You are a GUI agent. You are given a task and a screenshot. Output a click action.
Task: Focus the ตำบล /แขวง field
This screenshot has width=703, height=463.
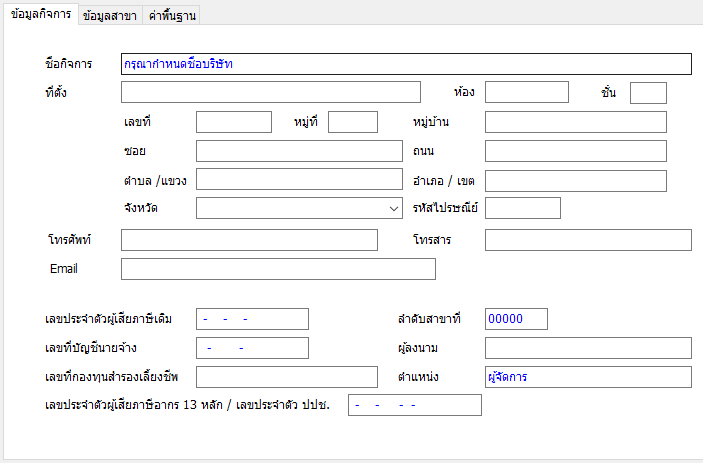click(x=299, y=179)
